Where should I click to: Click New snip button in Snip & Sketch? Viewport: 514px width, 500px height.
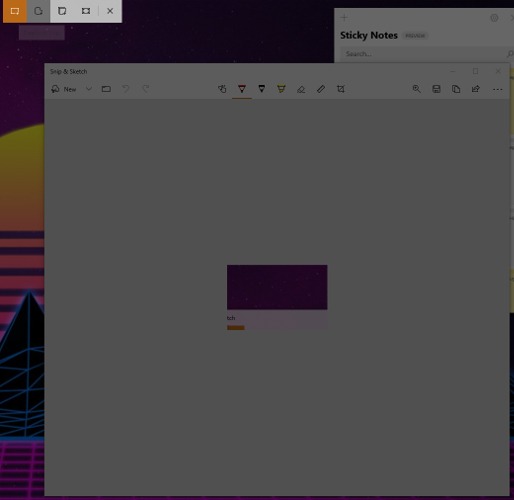[x=64, y=89]
